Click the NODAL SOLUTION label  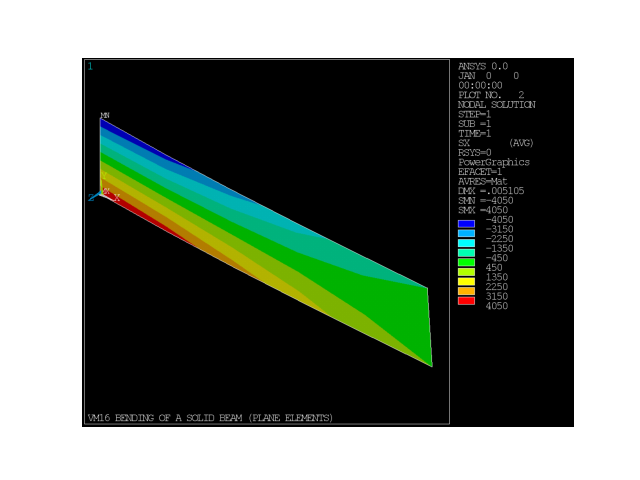click(x=496, y=104)
